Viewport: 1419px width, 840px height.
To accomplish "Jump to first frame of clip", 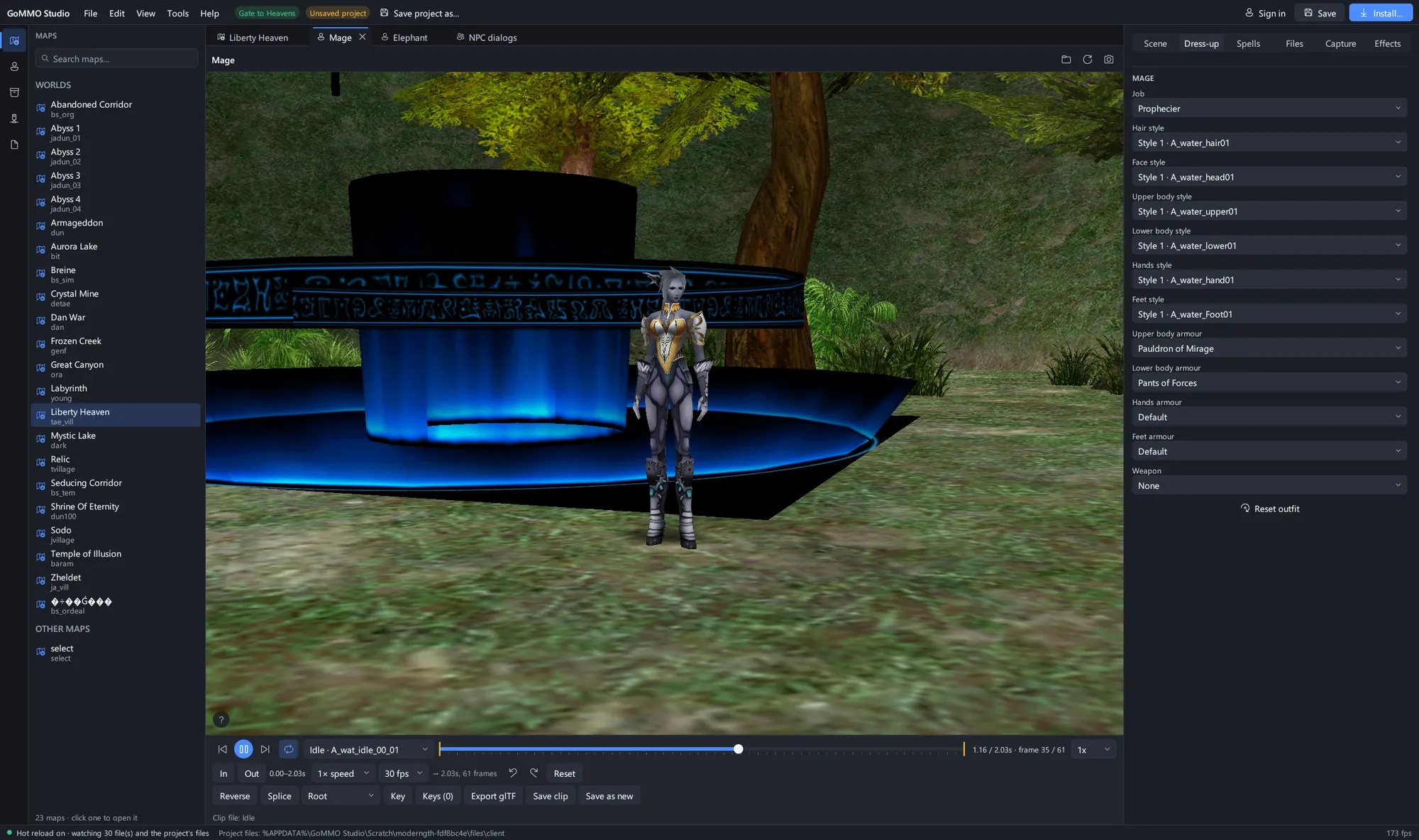I will (223, 749).
